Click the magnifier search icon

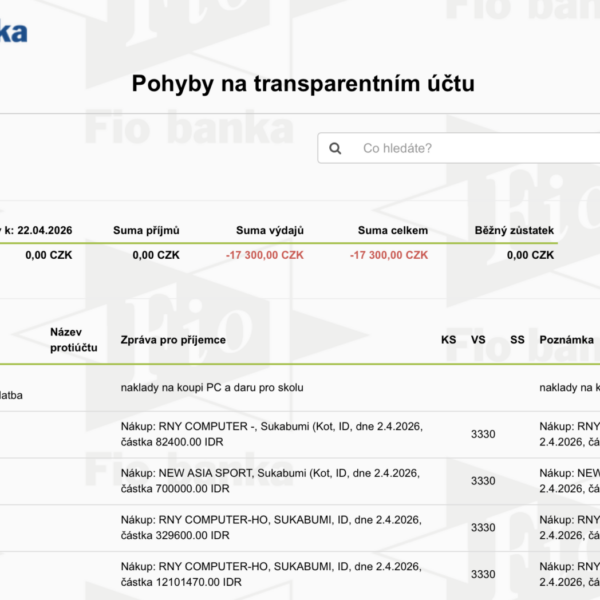click(x=335, y=148)
